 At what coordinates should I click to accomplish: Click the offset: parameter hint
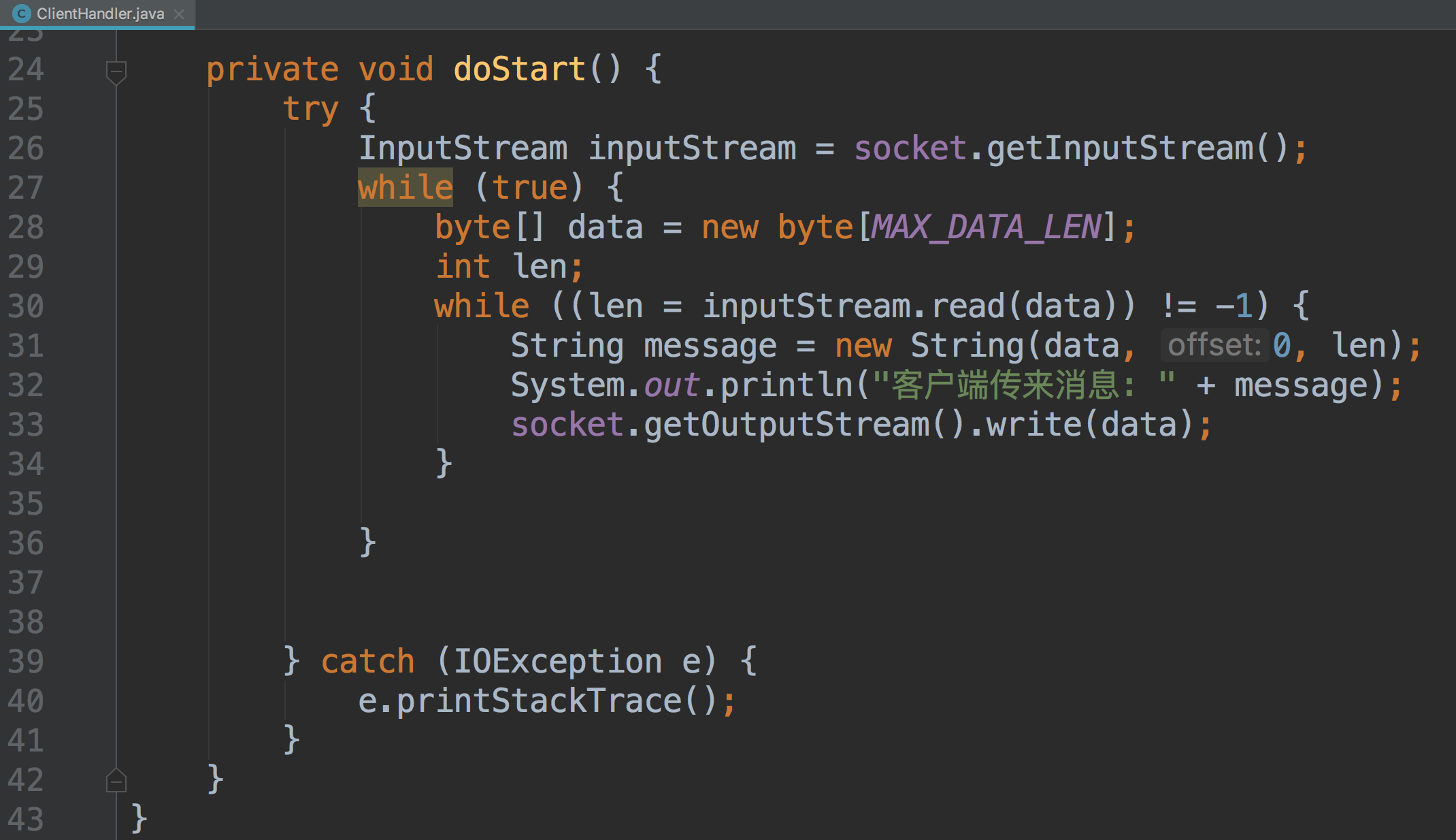[x=1214, y=345]
